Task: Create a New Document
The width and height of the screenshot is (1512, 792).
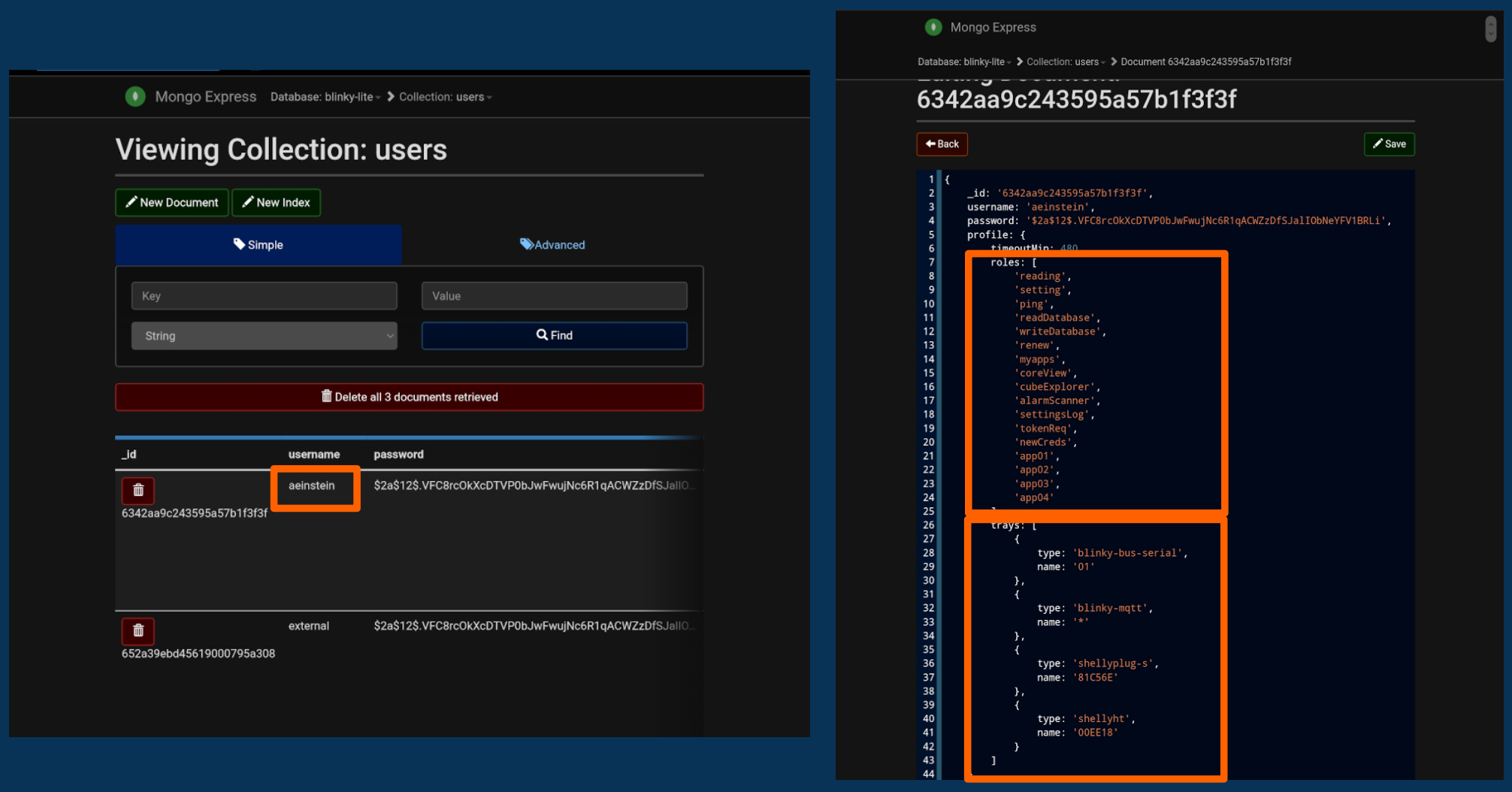Action: click(172, 202)
